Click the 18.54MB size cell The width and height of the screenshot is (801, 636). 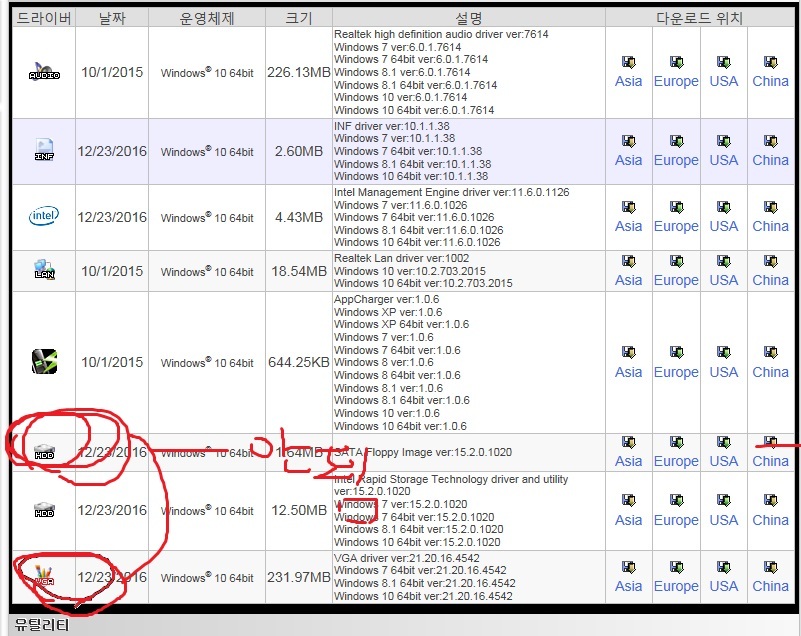point(299,271)
